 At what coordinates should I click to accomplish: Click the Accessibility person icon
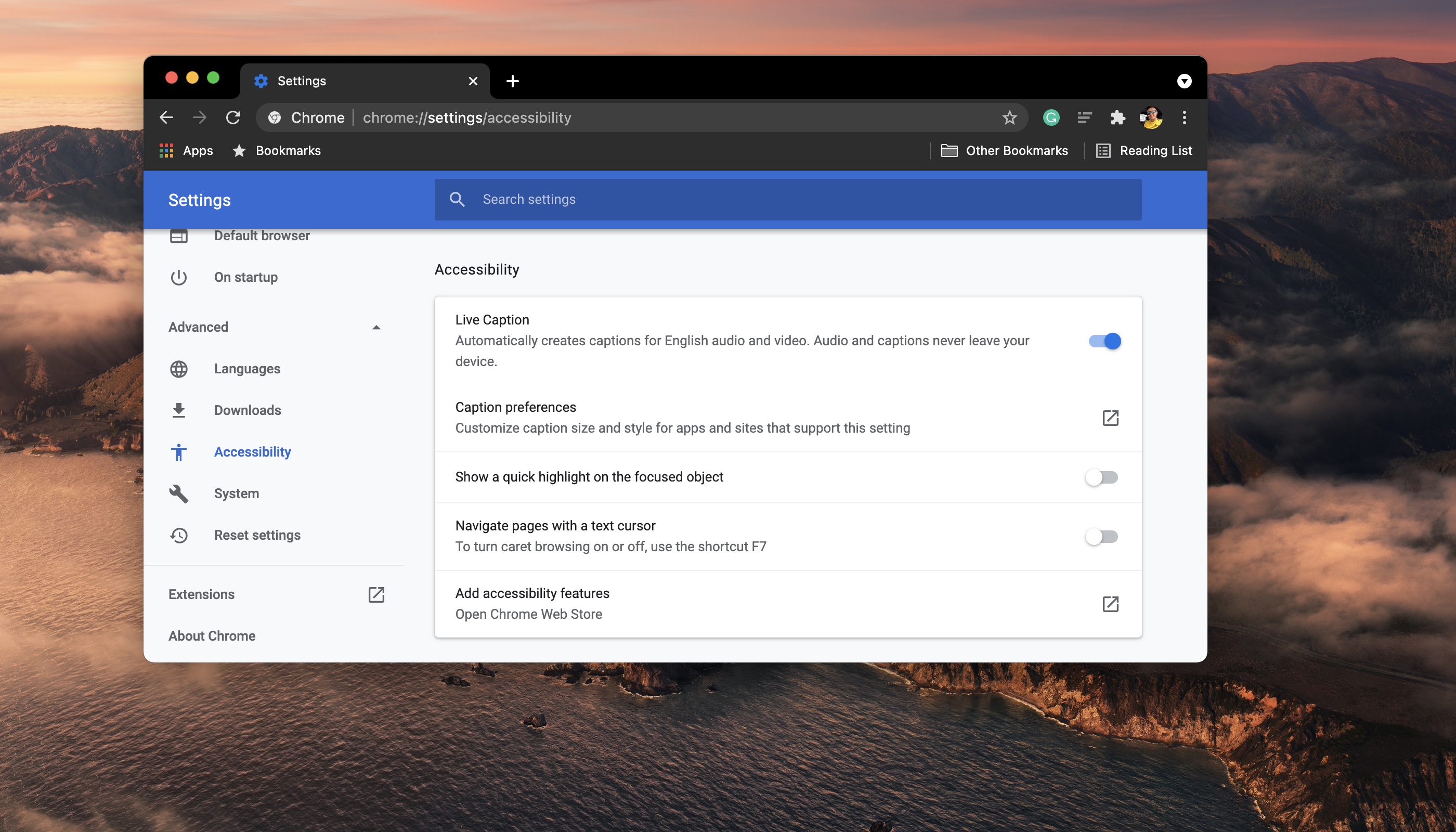point(179,452)
